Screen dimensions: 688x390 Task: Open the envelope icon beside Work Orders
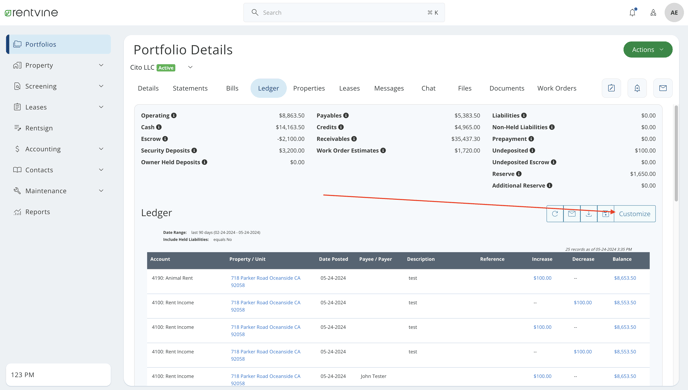(x=663, y=88)
